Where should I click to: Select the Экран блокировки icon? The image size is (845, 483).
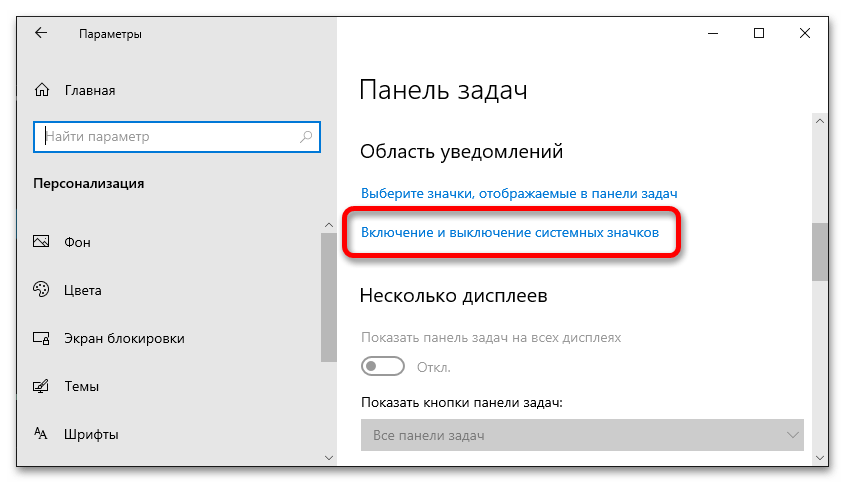41,338
